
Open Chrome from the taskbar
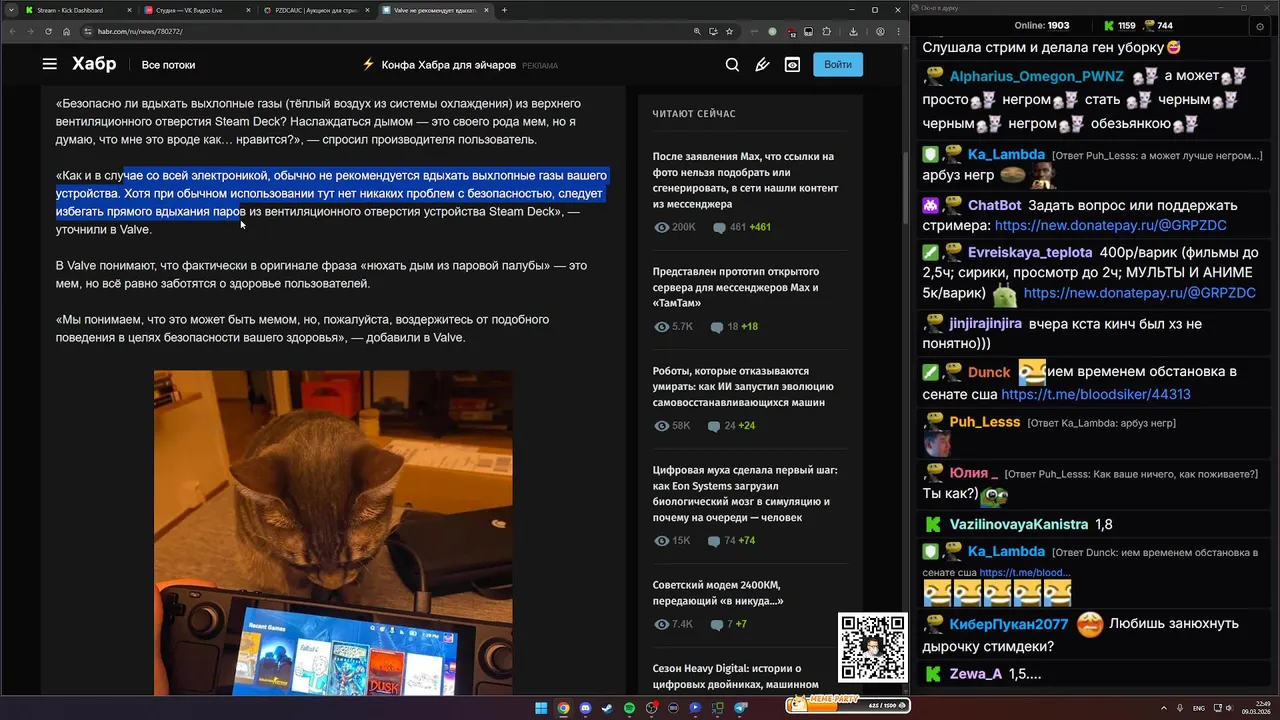[x=563, y=708]
